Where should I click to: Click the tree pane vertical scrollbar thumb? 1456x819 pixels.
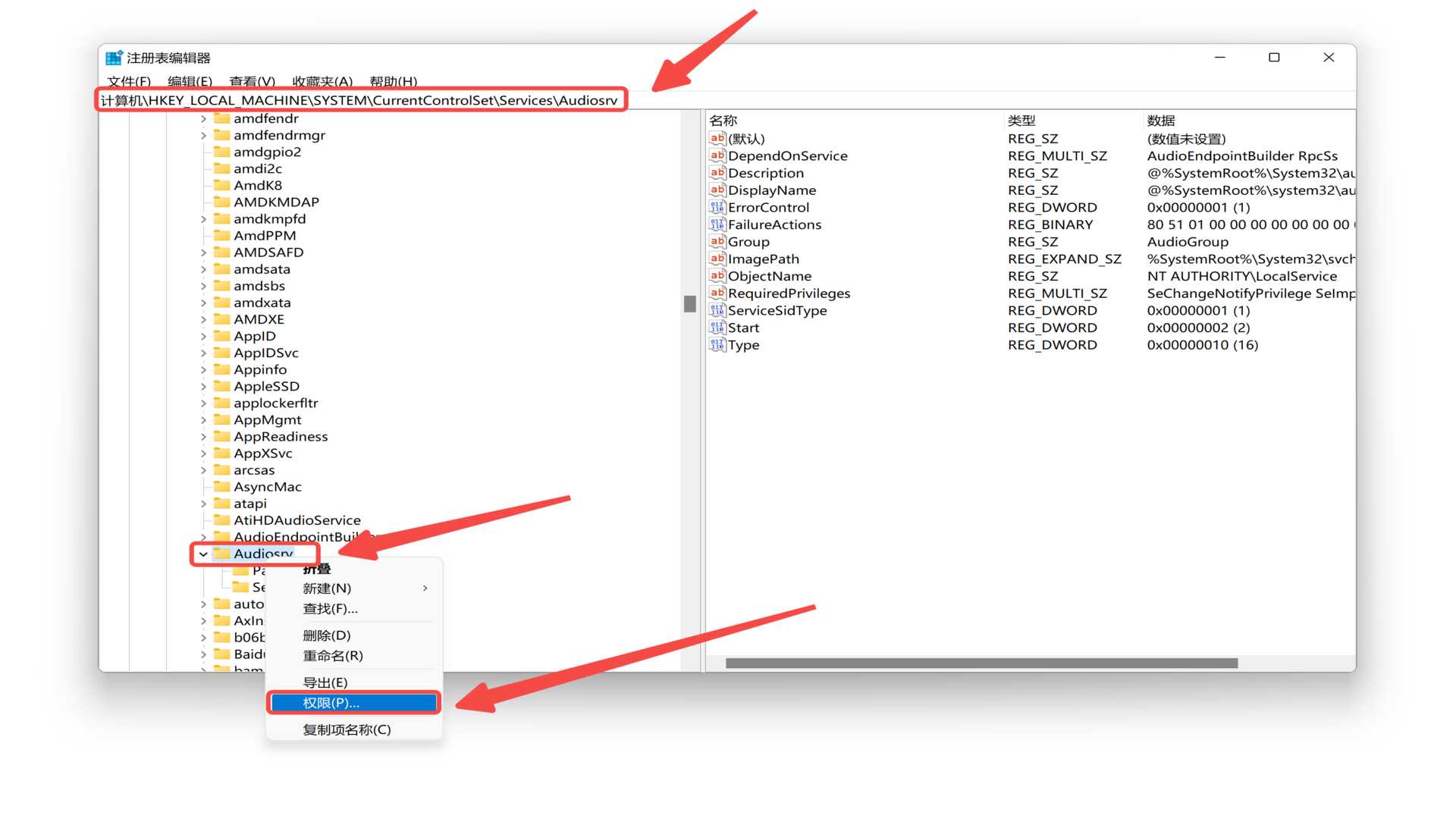tap(689, 304)
